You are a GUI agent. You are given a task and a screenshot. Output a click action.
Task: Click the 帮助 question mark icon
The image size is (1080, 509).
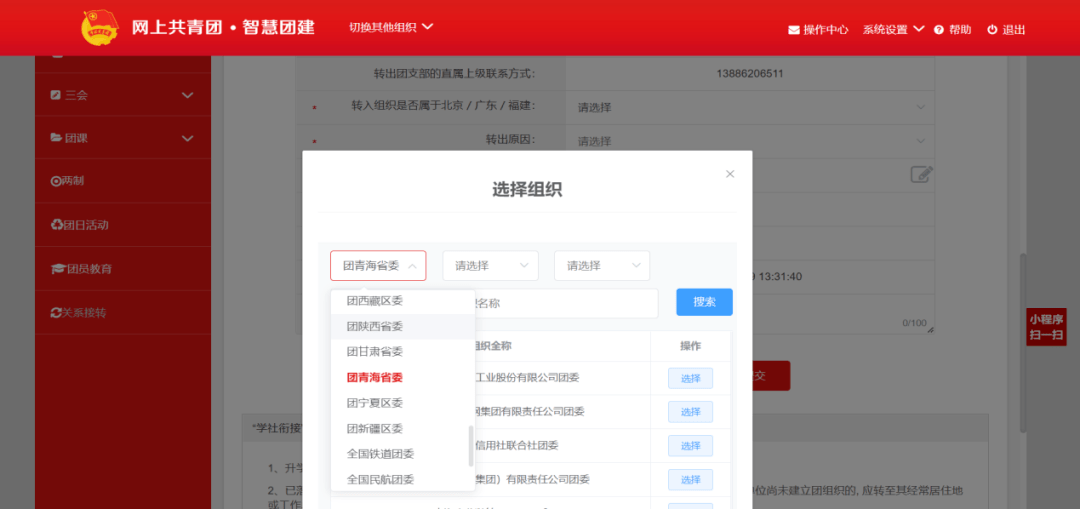(938, 30)
